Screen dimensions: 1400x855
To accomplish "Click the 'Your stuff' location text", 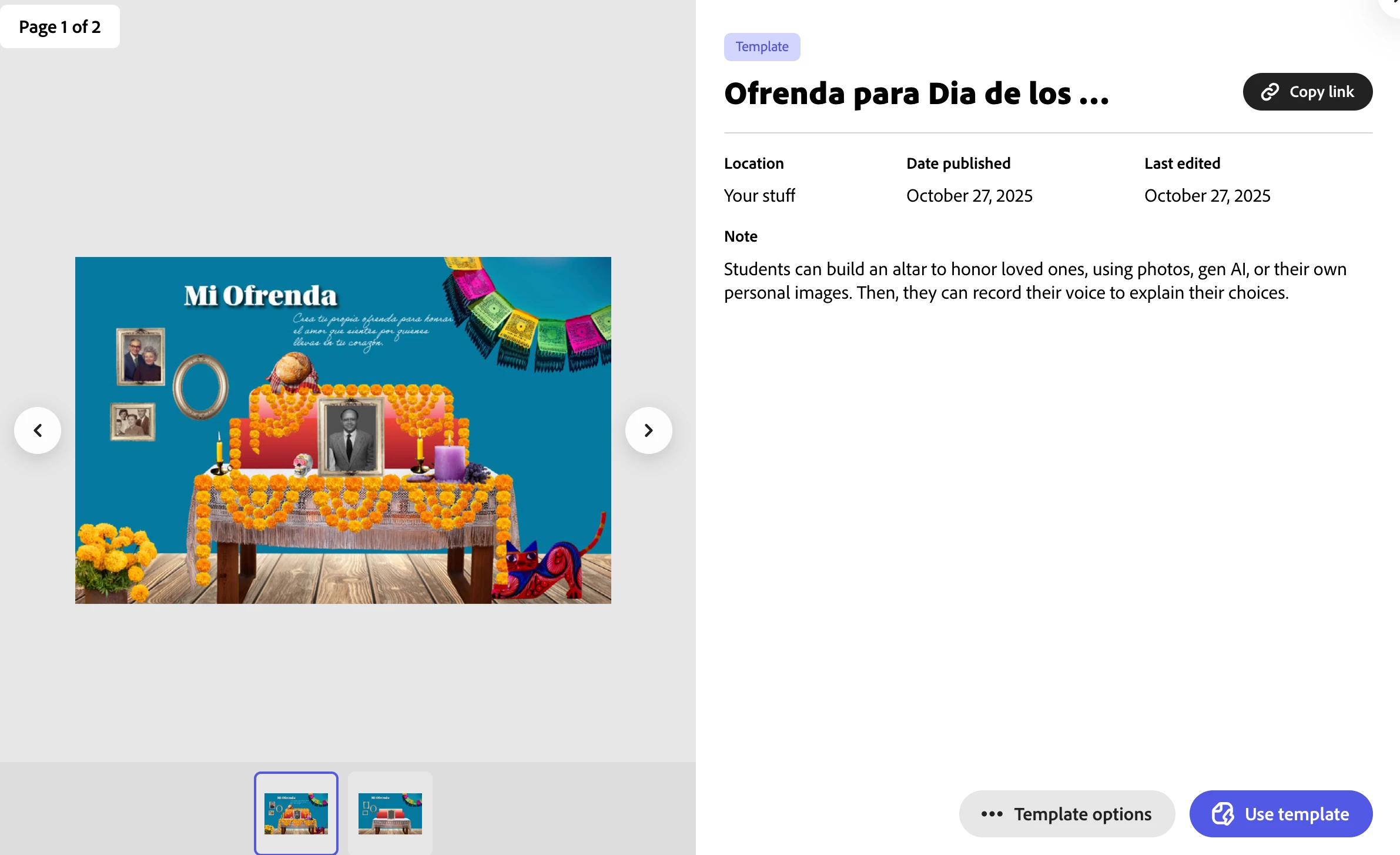I will pos(759,196).
